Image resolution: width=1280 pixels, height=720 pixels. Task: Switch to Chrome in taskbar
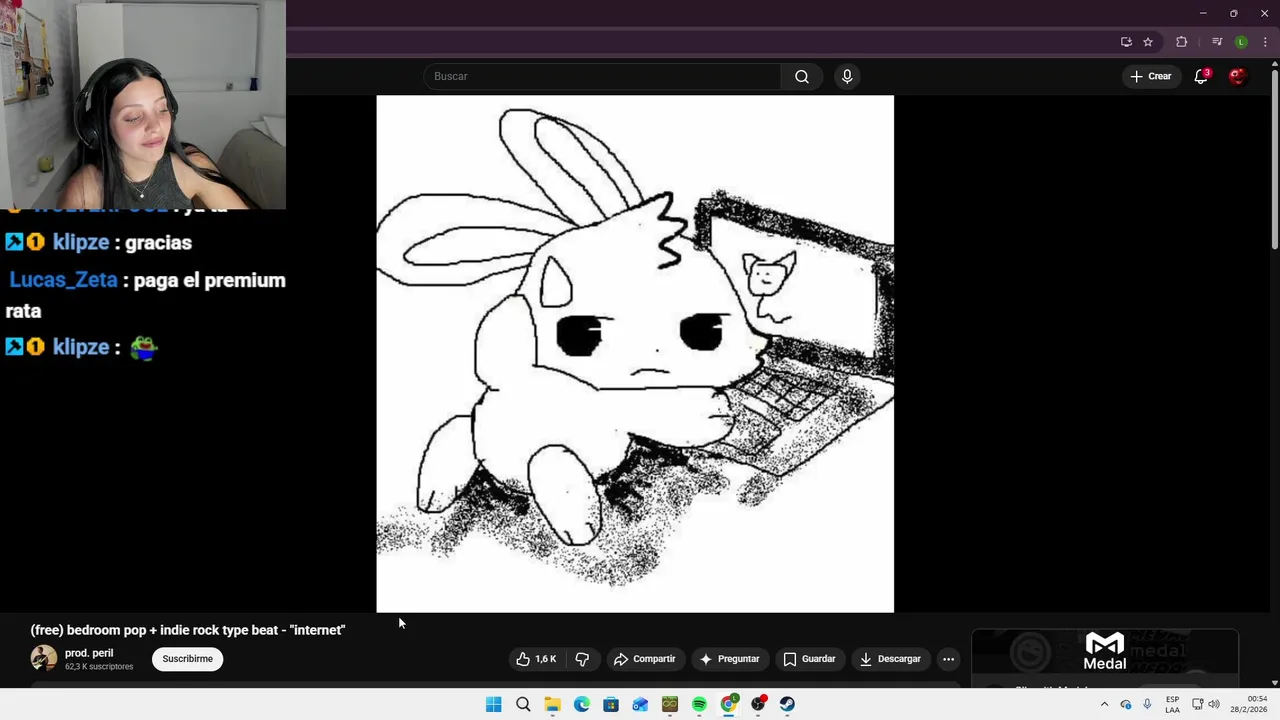click(729, 704)
